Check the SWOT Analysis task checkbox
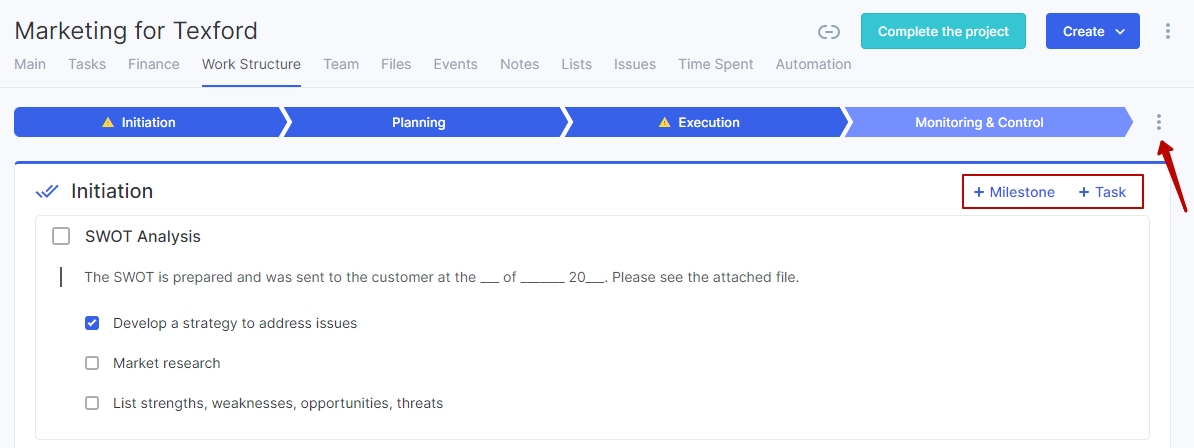 click(x=61, y=236)
